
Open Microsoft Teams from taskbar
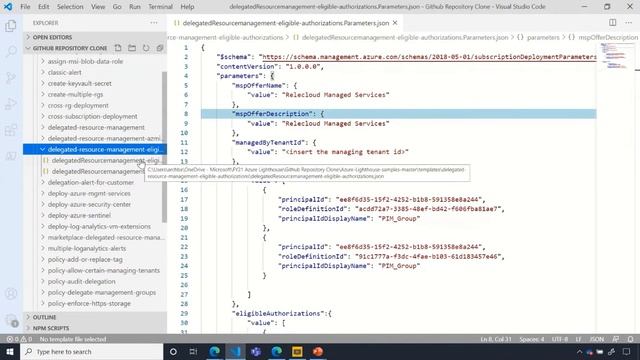(256, 351)
